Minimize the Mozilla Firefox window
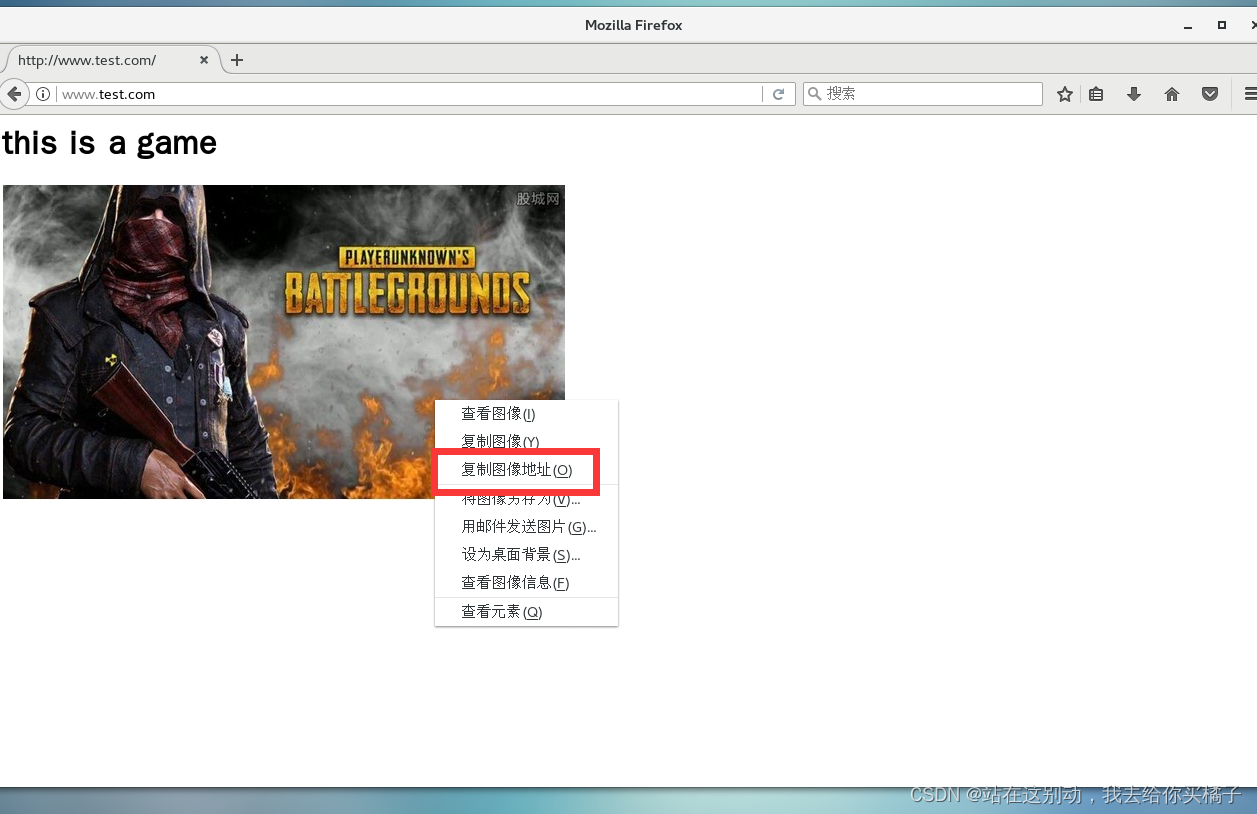Screen dimensions: 1257x814 [x=1188, y=26]
